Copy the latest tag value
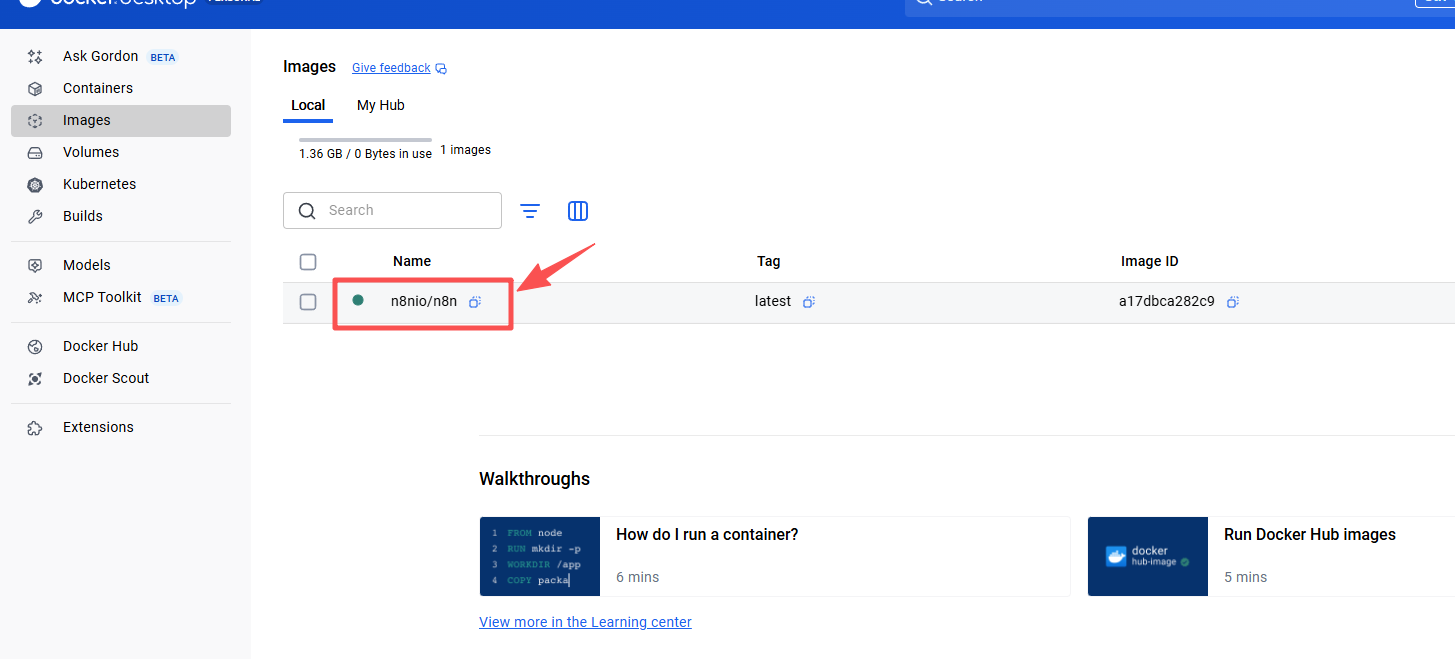The height and width of the screenshot is (659, 1455). pos(809,302)
